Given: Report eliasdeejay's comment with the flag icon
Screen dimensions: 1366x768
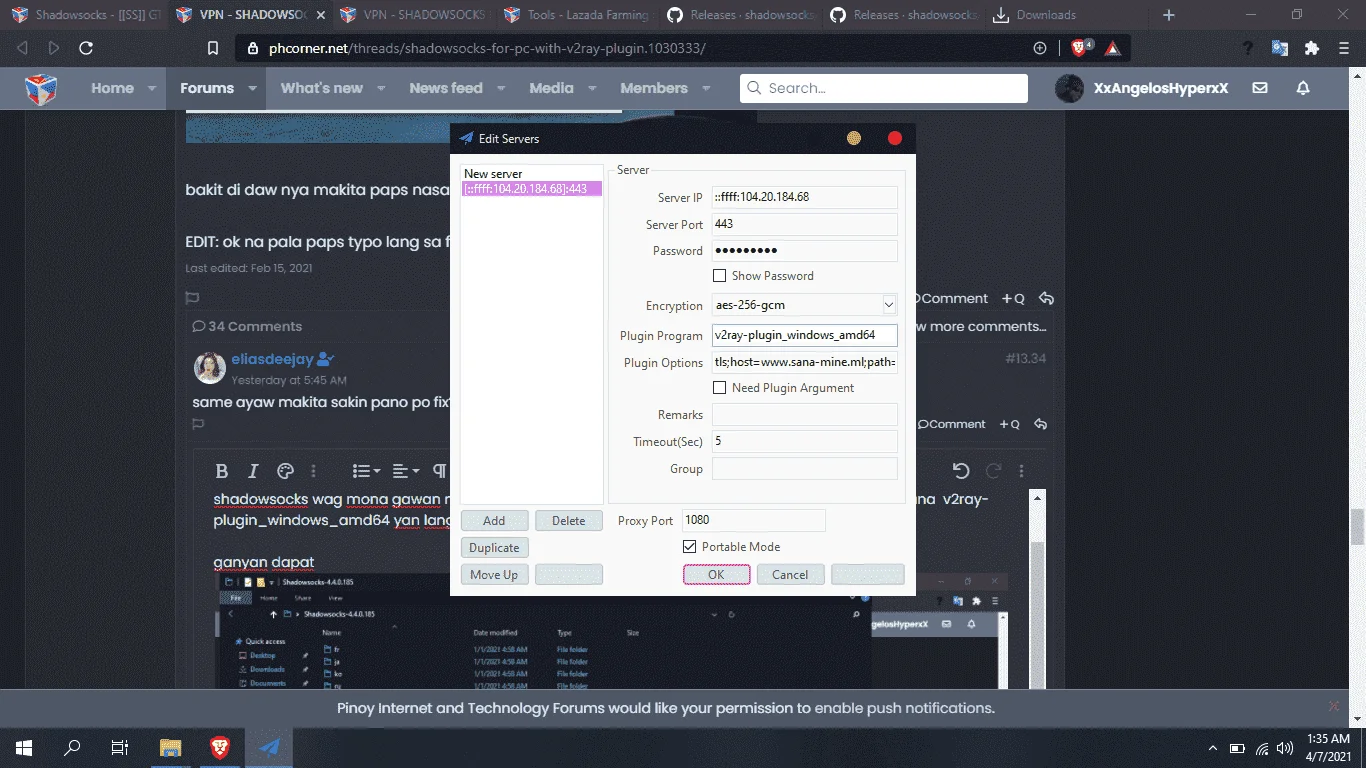Looking at the screenshot, I should click(x=198, y=424).
